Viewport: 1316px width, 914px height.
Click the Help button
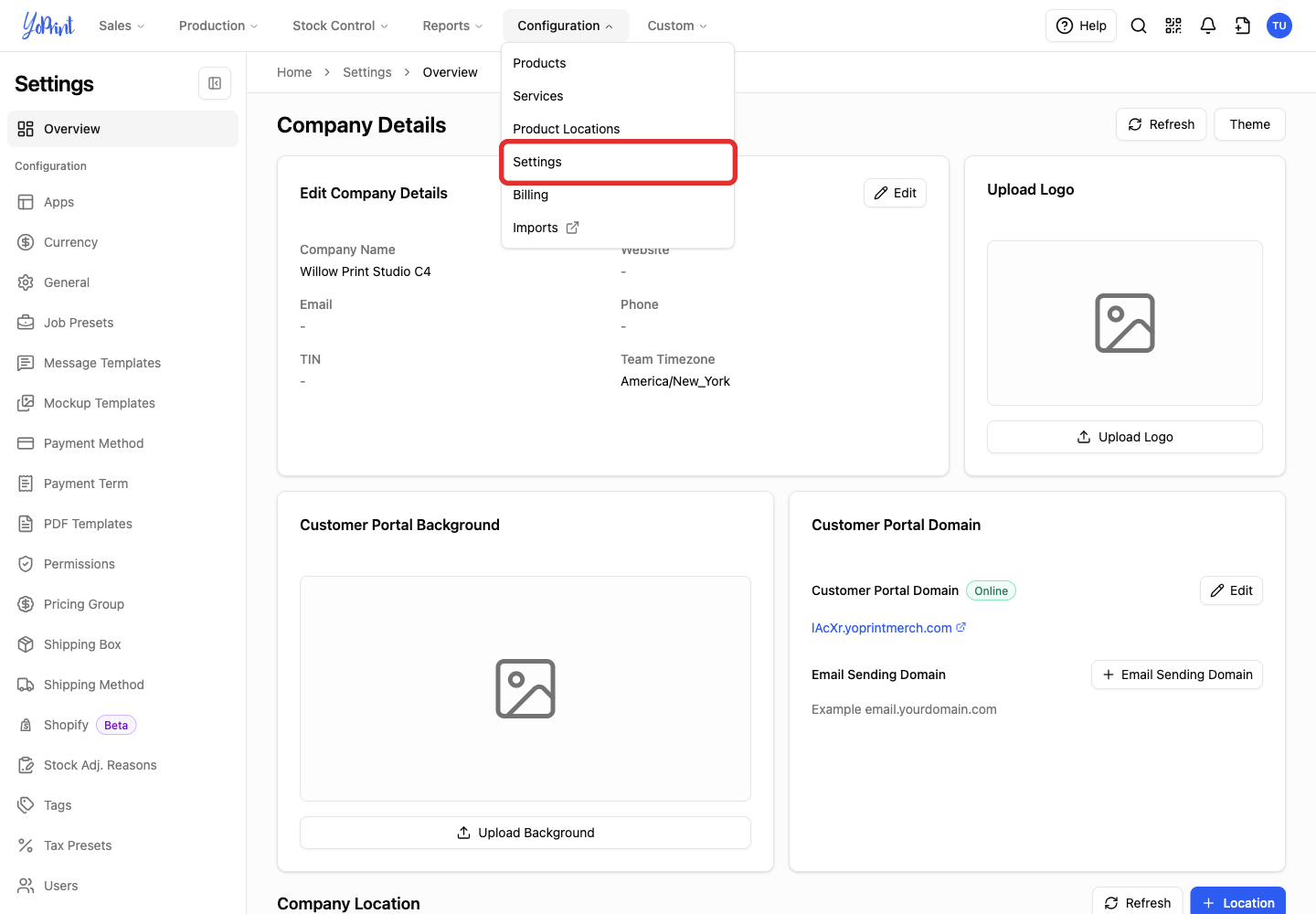pyautogui.click(x=1081, y=26)
